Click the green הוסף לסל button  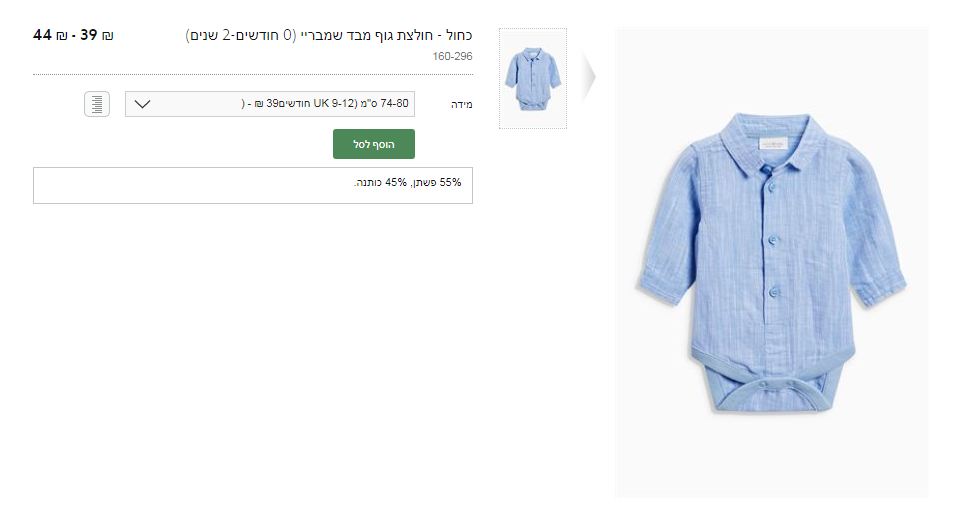click(x=374, y=144)
